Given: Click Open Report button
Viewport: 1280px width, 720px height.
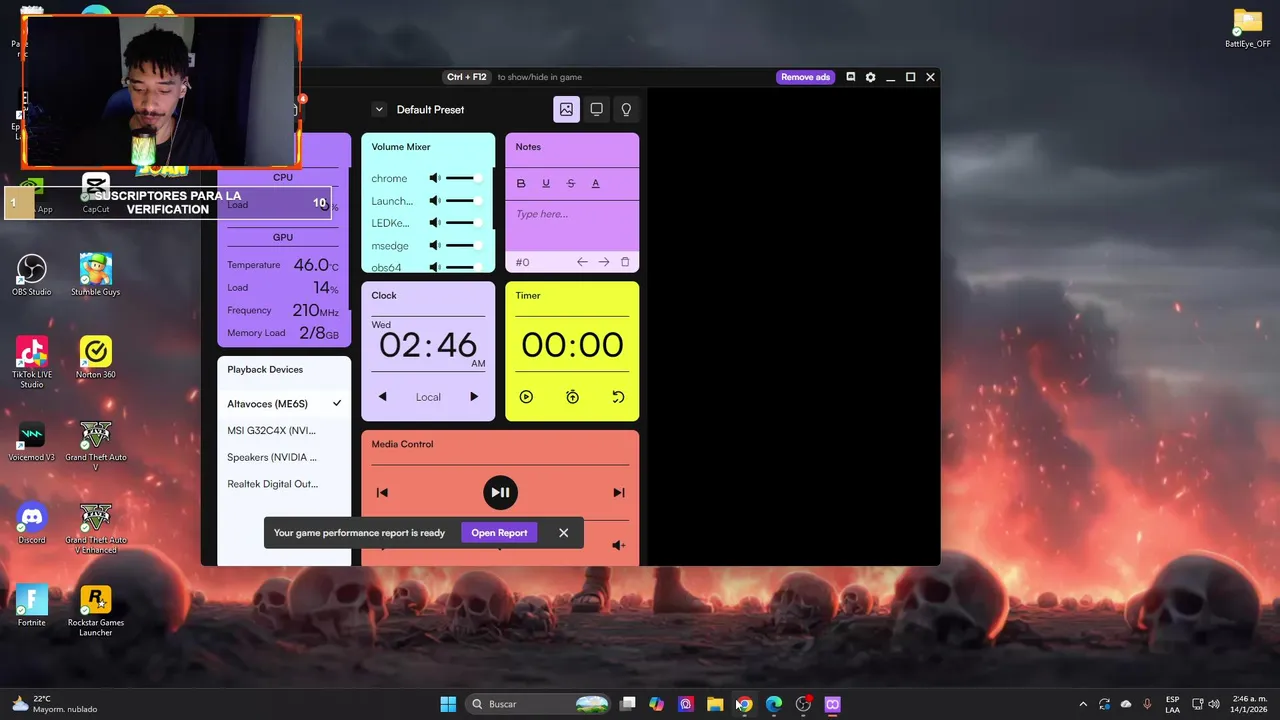Looking at the screenshot, I should (x=499, y=533).
